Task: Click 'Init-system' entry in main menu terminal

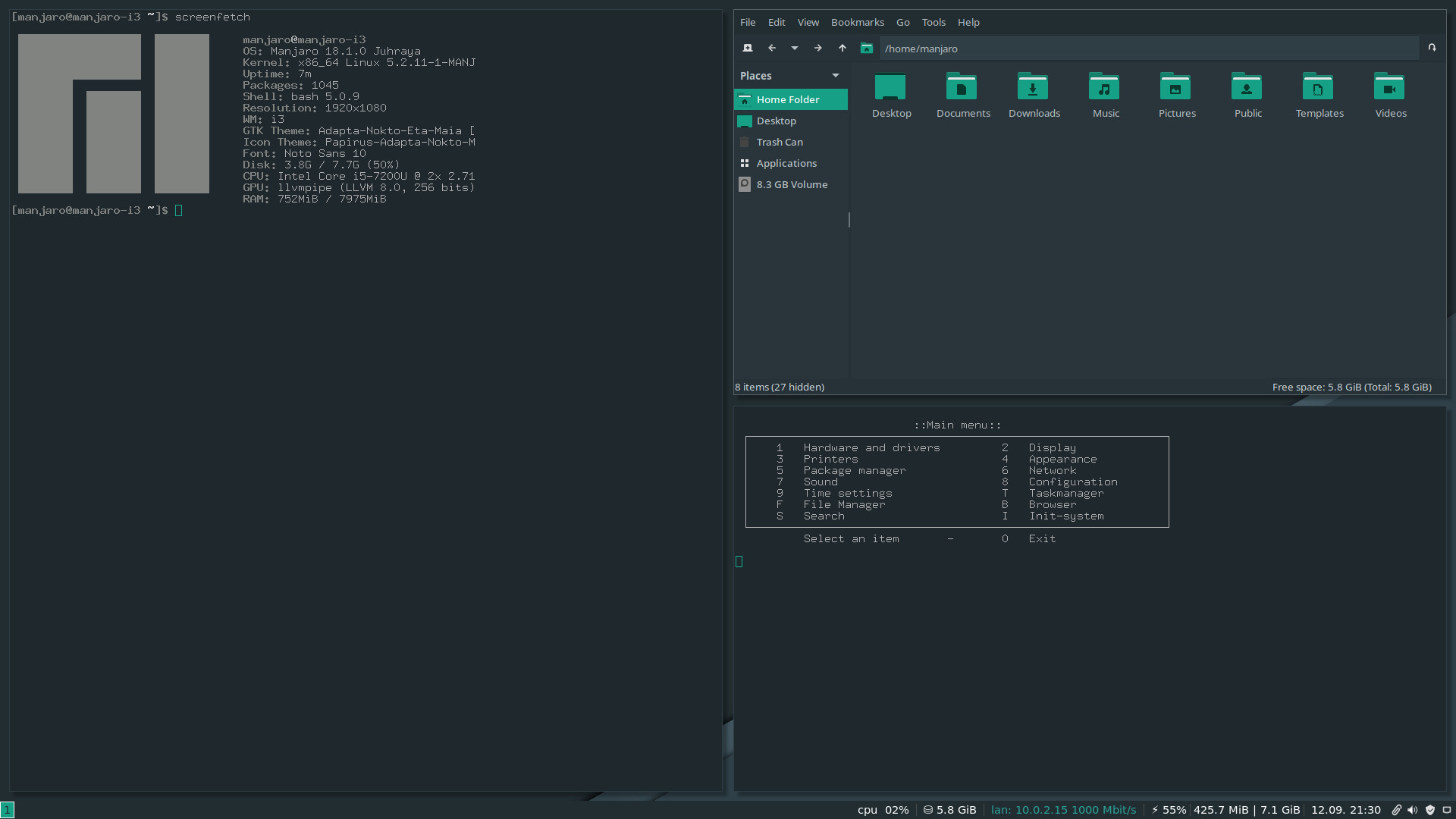Action: click(x=1066, y=516)
